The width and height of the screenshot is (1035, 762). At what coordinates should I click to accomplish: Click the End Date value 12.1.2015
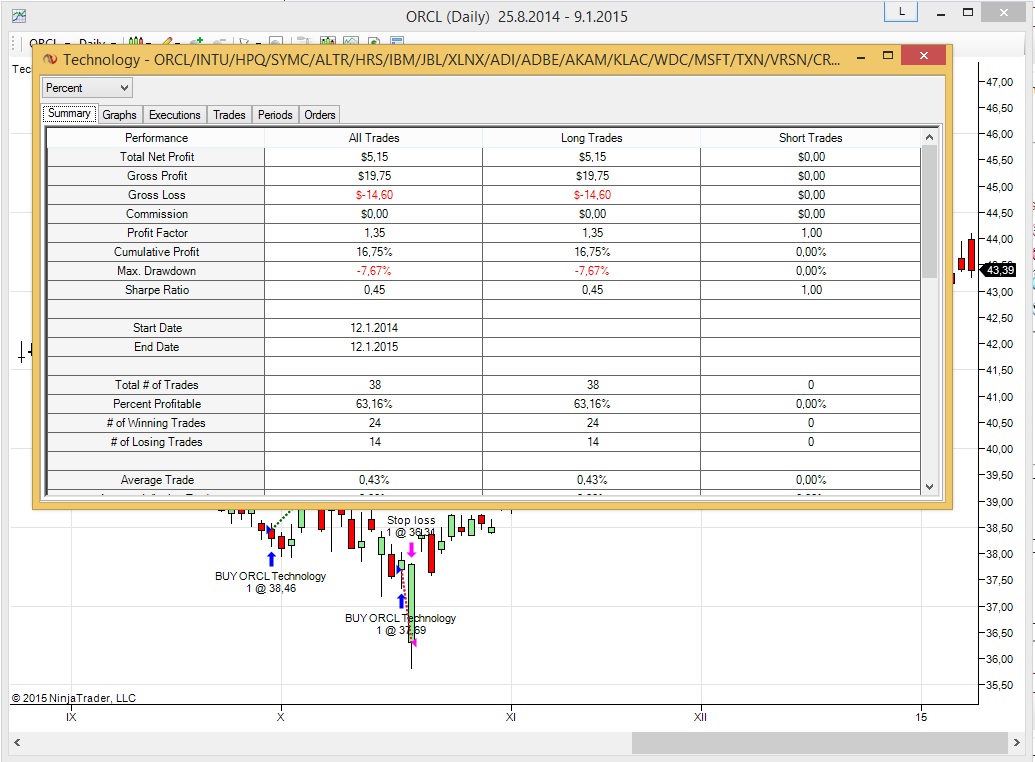pyautogui.click(x=374, y=347)
